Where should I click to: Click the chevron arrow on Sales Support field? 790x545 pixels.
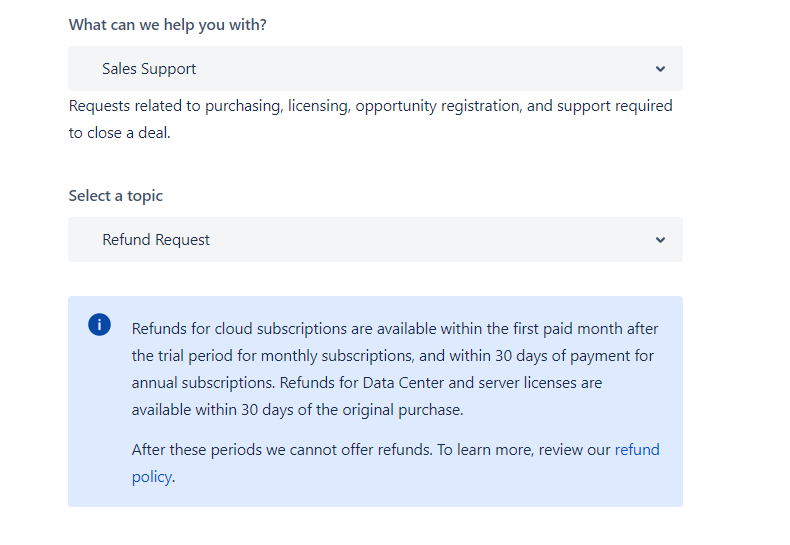coord(660,69)
